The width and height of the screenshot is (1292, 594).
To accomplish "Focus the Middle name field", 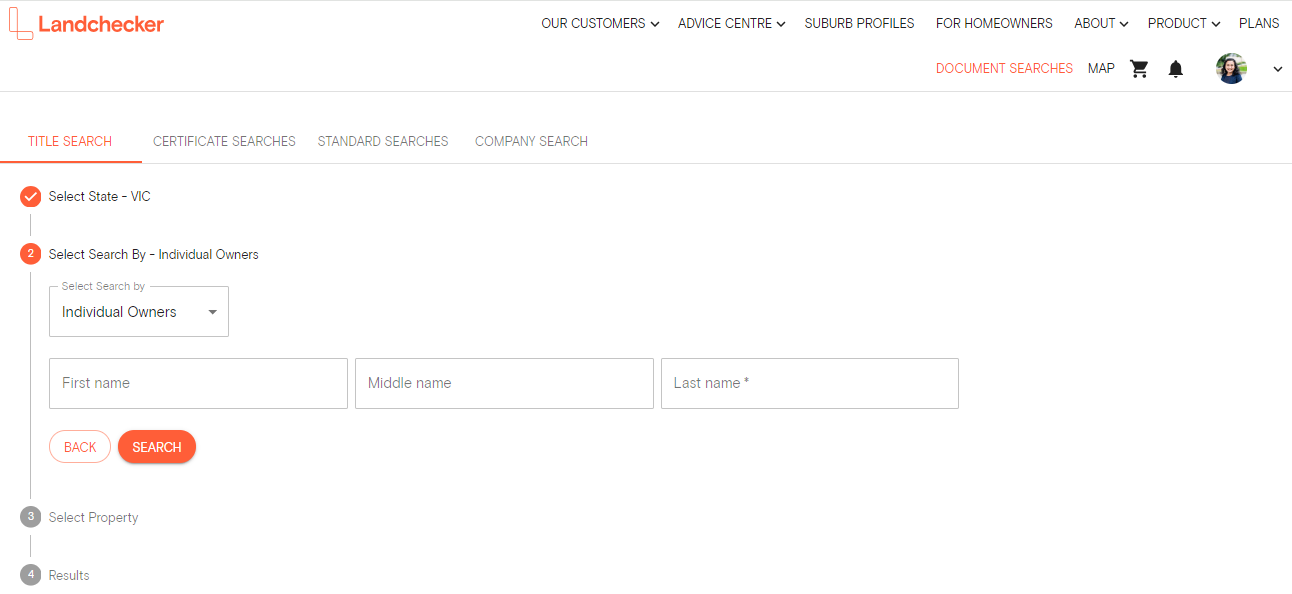I will point(504,383).
